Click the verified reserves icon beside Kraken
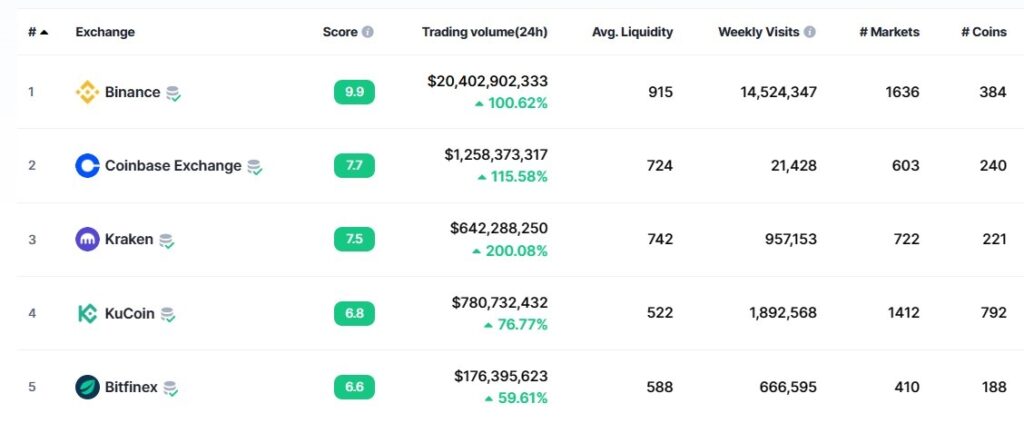Image resolution: width=1024 pixels, height=423 pixels. pyautogui.click(x=167, y=241)
